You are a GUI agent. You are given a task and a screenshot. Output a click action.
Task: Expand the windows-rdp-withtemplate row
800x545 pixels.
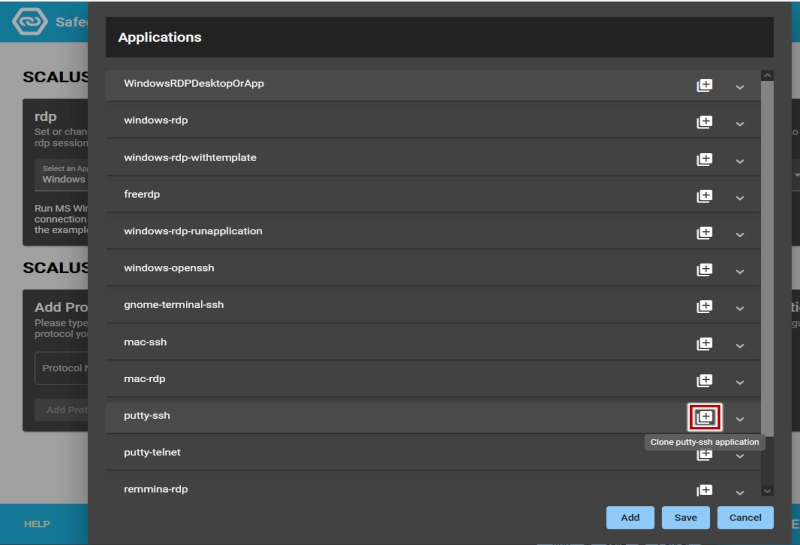pyautogui.click(x=739, y=161)
